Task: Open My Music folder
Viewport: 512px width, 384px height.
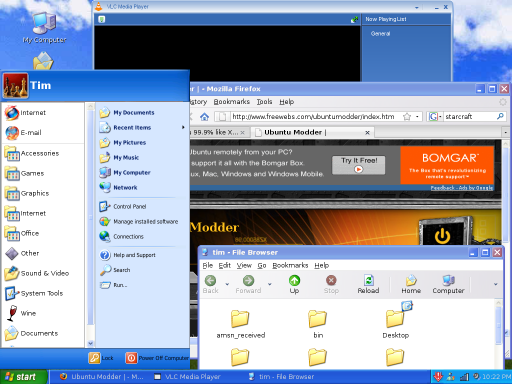Action: (119, 157)
